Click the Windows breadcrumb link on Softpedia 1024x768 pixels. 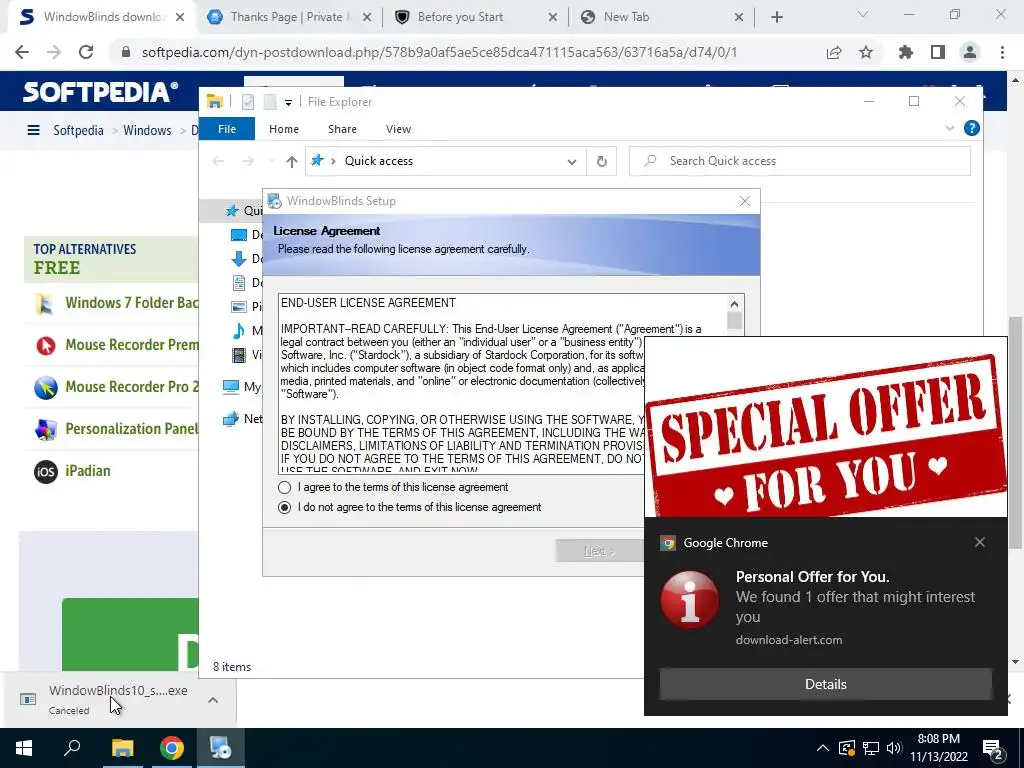click(147, 131)
